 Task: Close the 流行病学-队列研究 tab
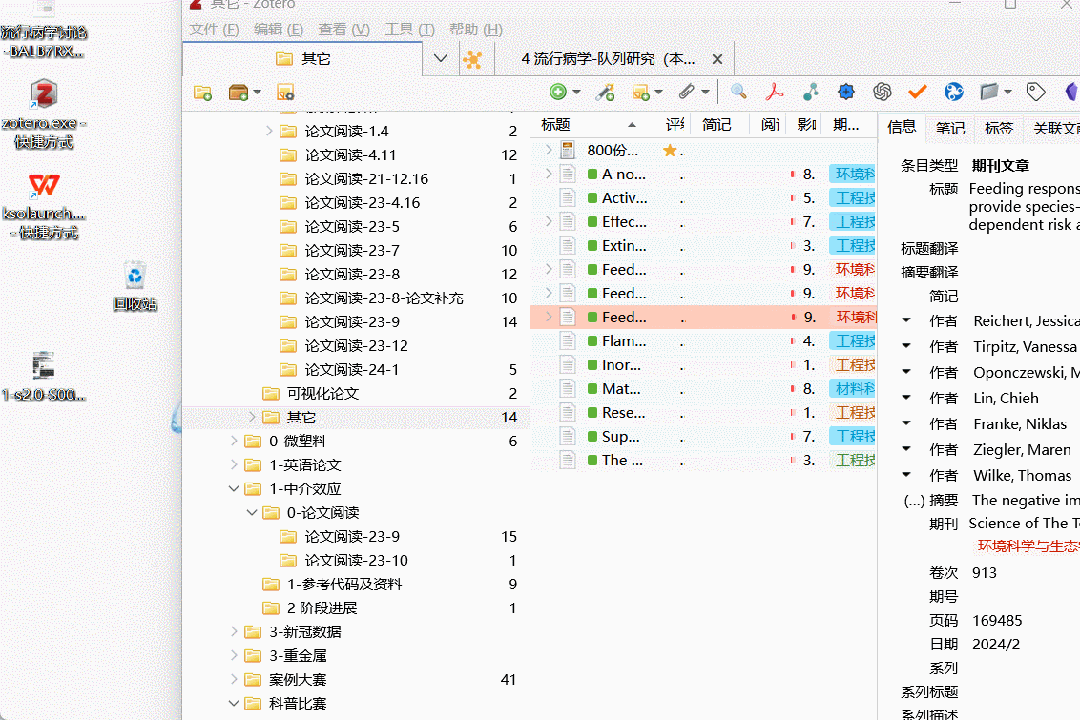717,59
